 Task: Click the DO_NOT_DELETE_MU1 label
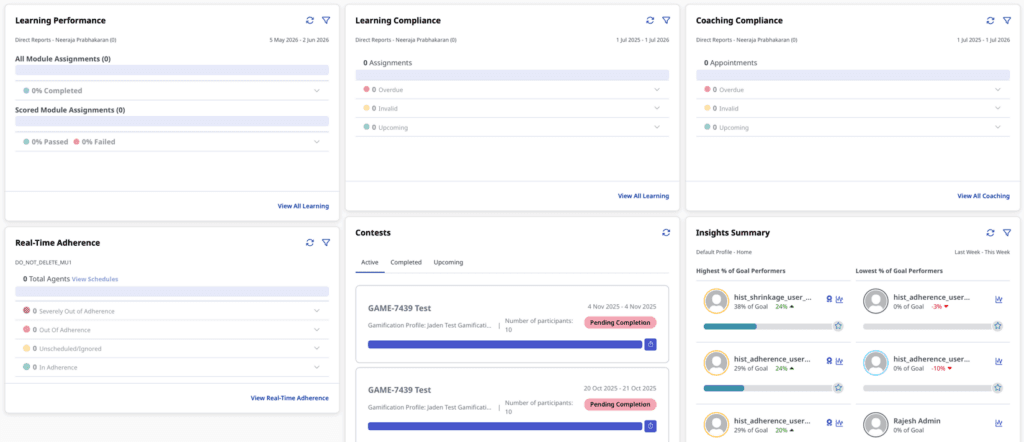[x=43, y=262]
